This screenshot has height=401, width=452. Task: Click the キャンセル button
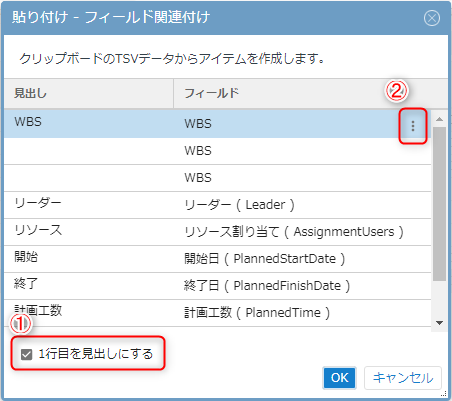pyautogui.click(x=403, y=378)
